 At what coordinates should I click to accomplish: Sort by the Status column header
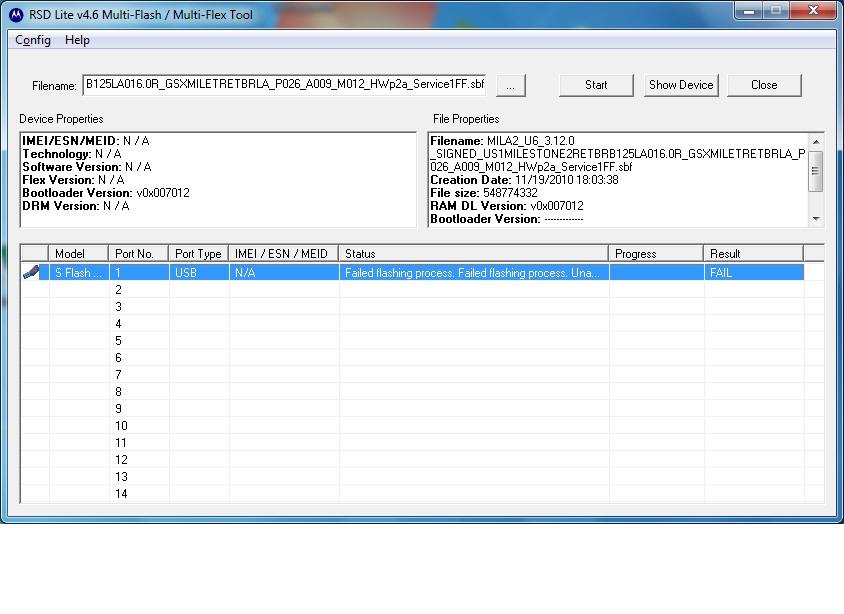coord(474,253)
